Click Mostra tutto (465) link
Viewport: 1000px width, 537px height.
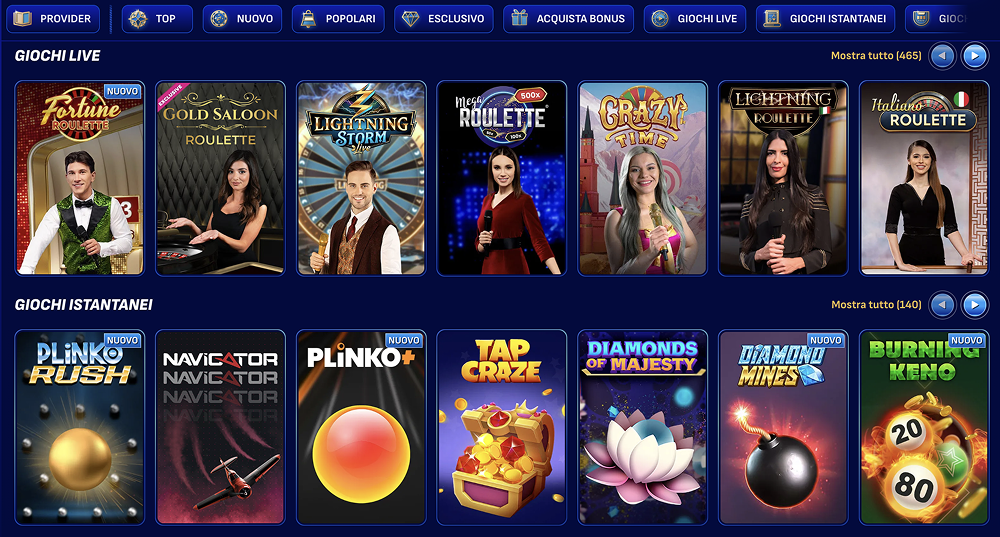click(x=876, y=56)
